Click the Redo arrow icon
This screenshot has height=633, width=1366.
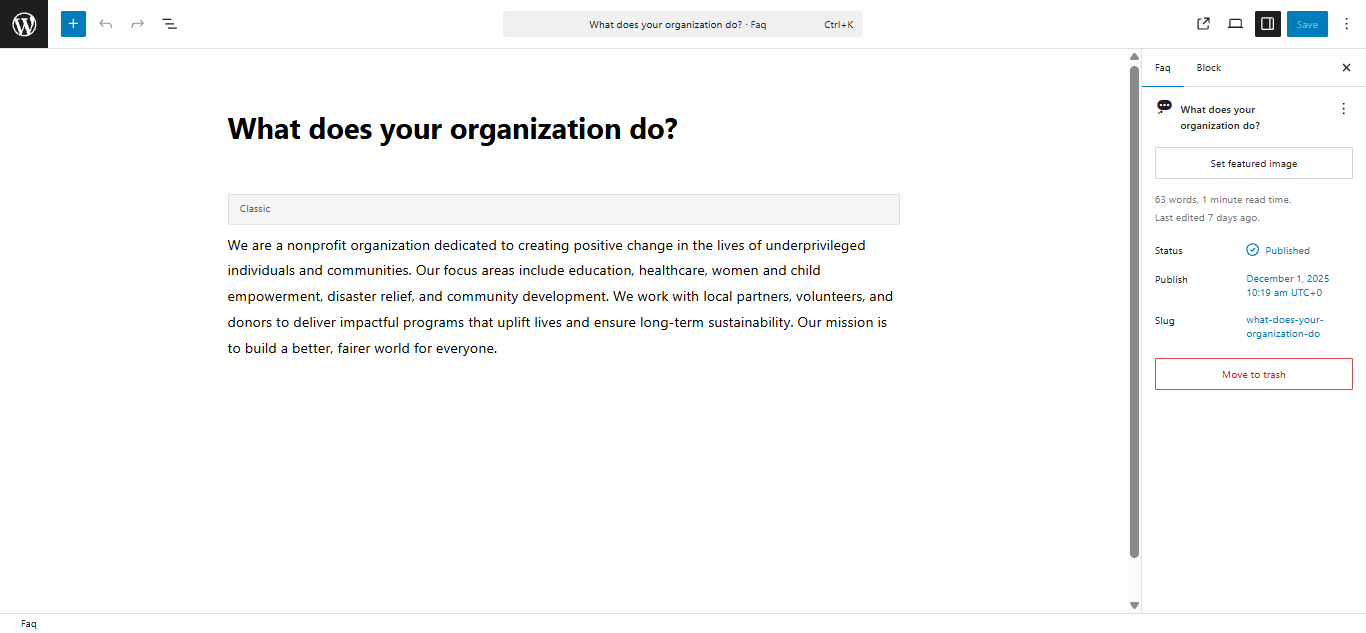(138, 24)
